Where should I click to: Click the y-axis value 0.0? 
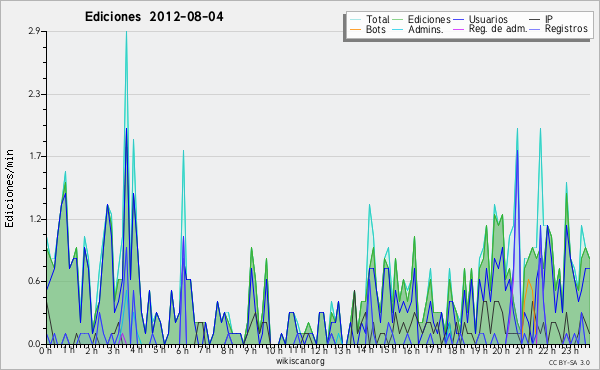(34, 344)
